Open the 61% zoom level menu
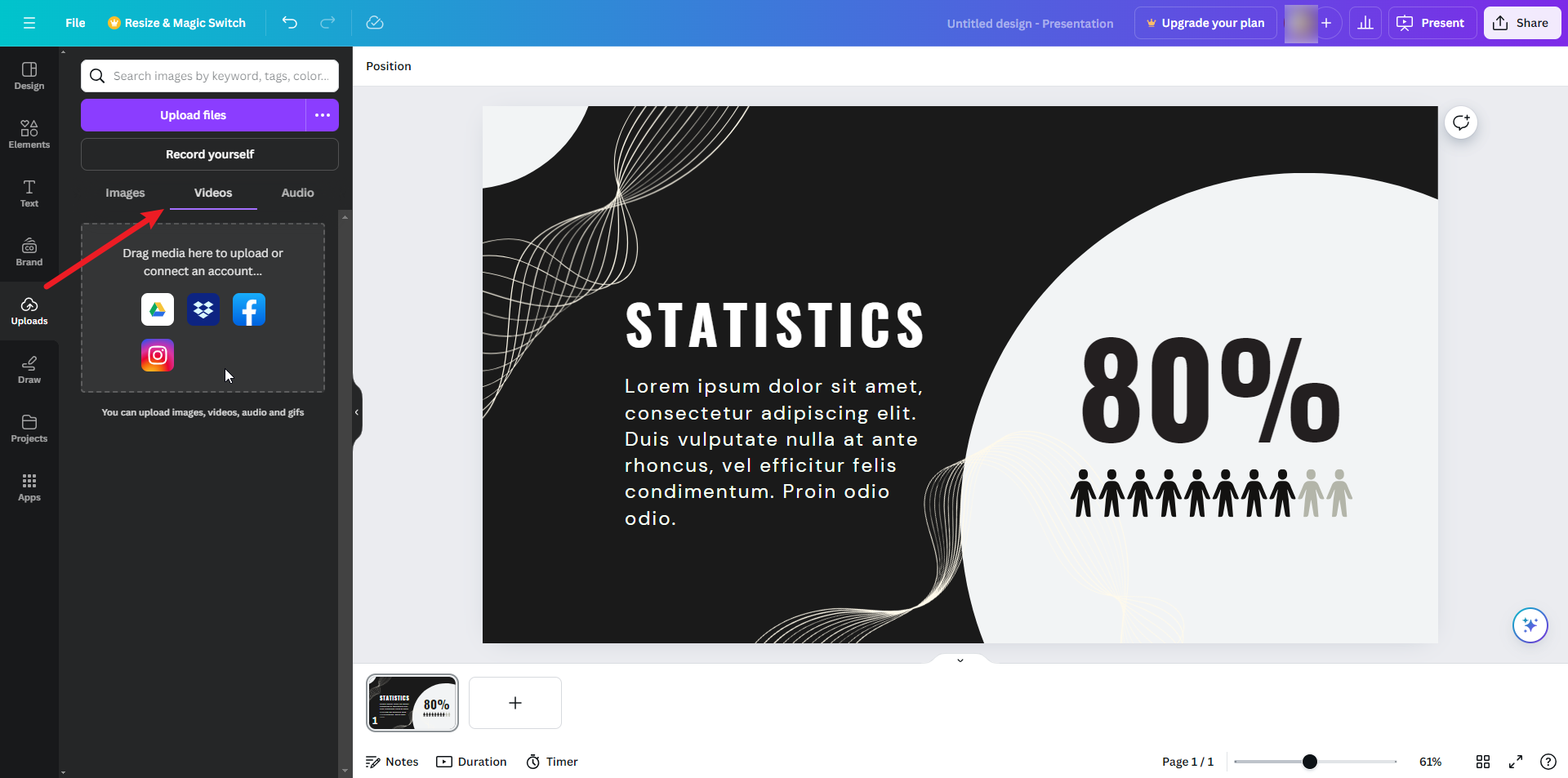 point(1430,762)
